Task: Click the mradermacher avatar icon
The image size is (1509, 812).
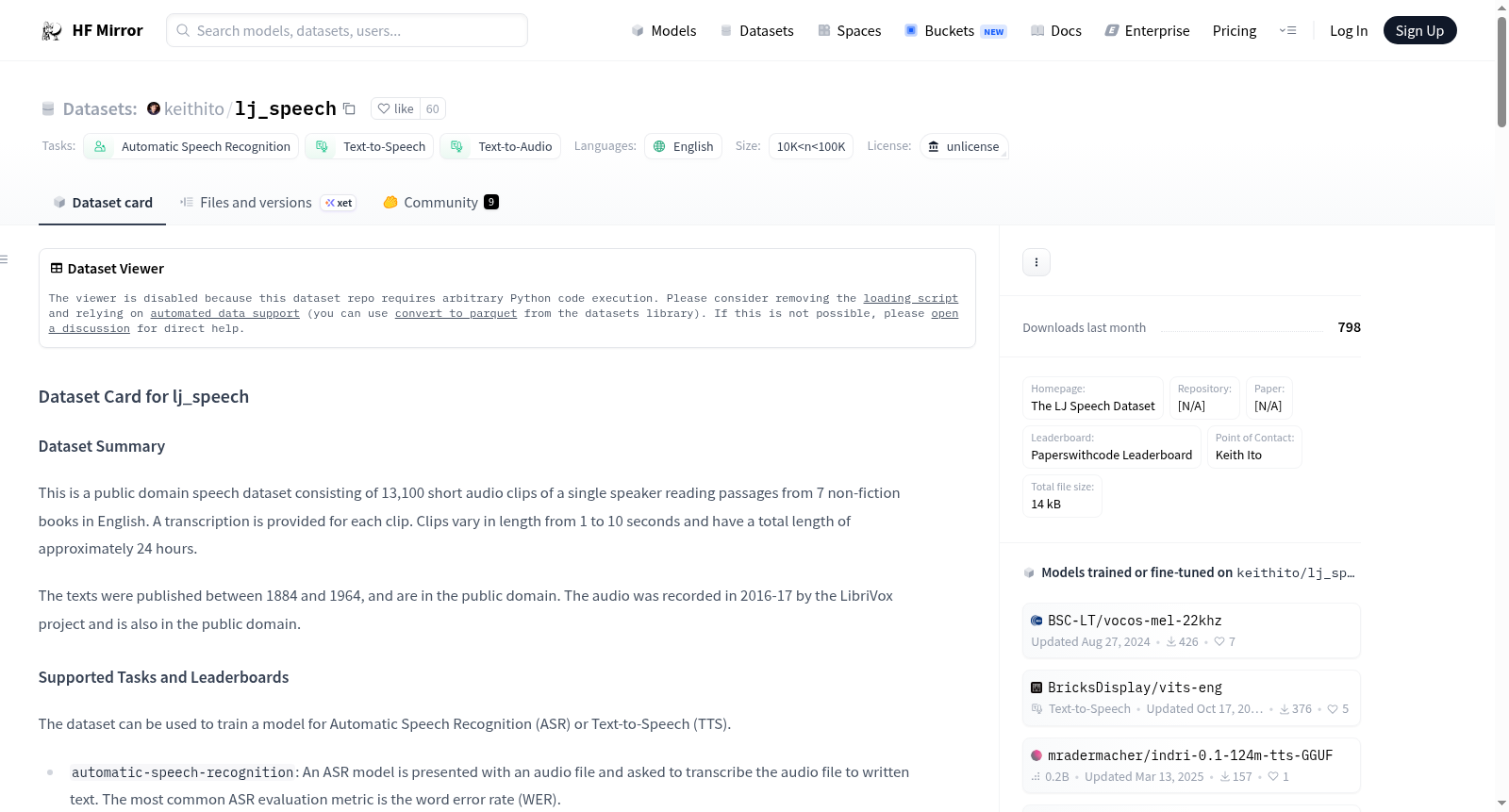Action: pyautogui.click(x=1036, y=755)
